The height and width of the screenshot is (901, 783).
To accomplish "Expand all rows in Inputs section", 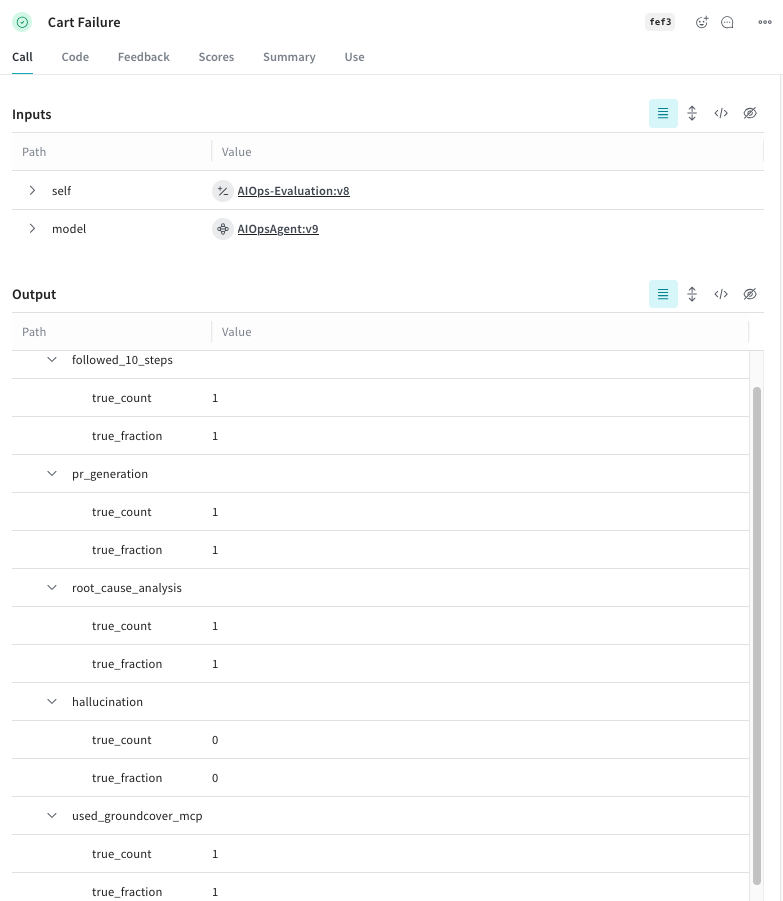I will coord(692,114).
